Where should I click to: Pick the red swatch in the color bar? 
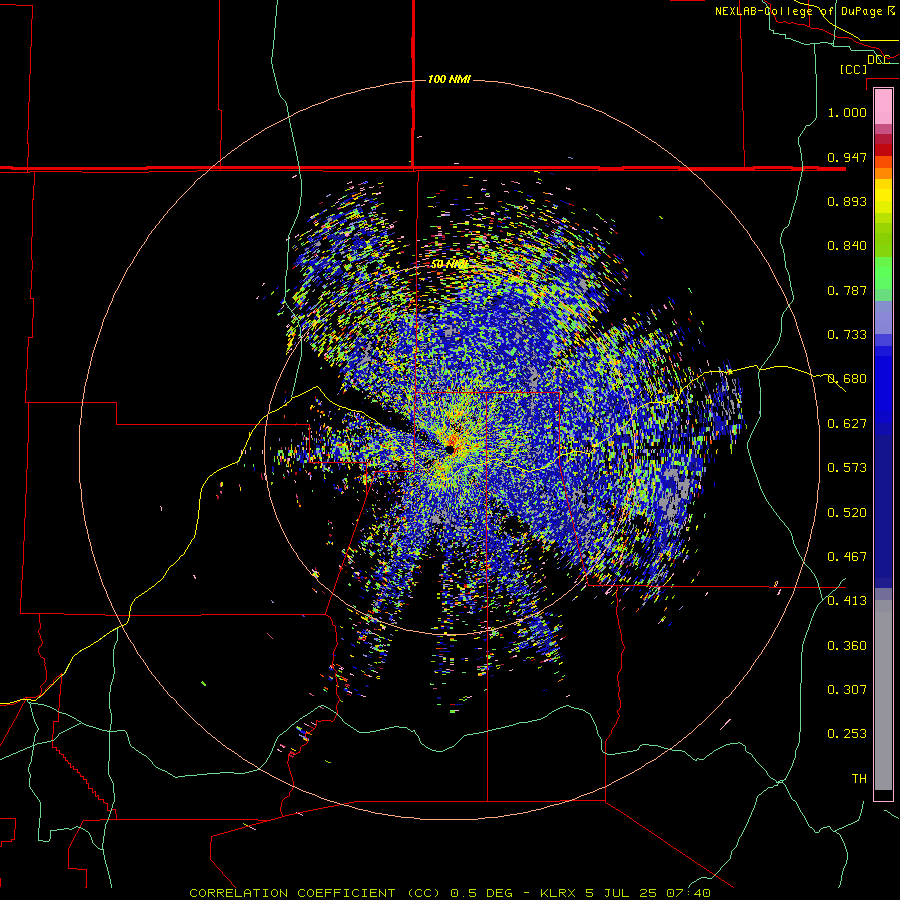883,150
